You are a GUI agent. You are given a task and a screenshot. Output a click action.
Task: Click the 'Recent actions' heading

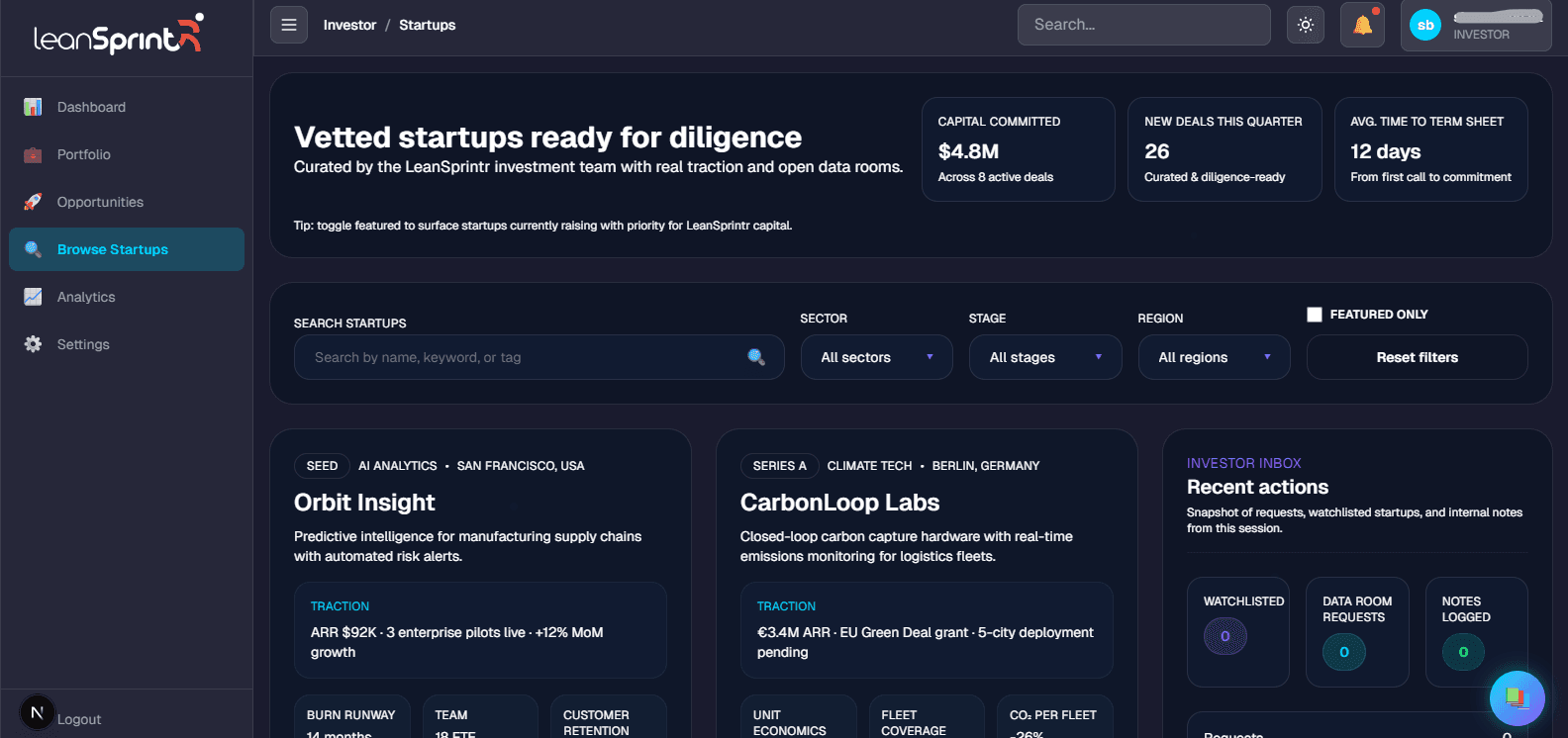1257,487
